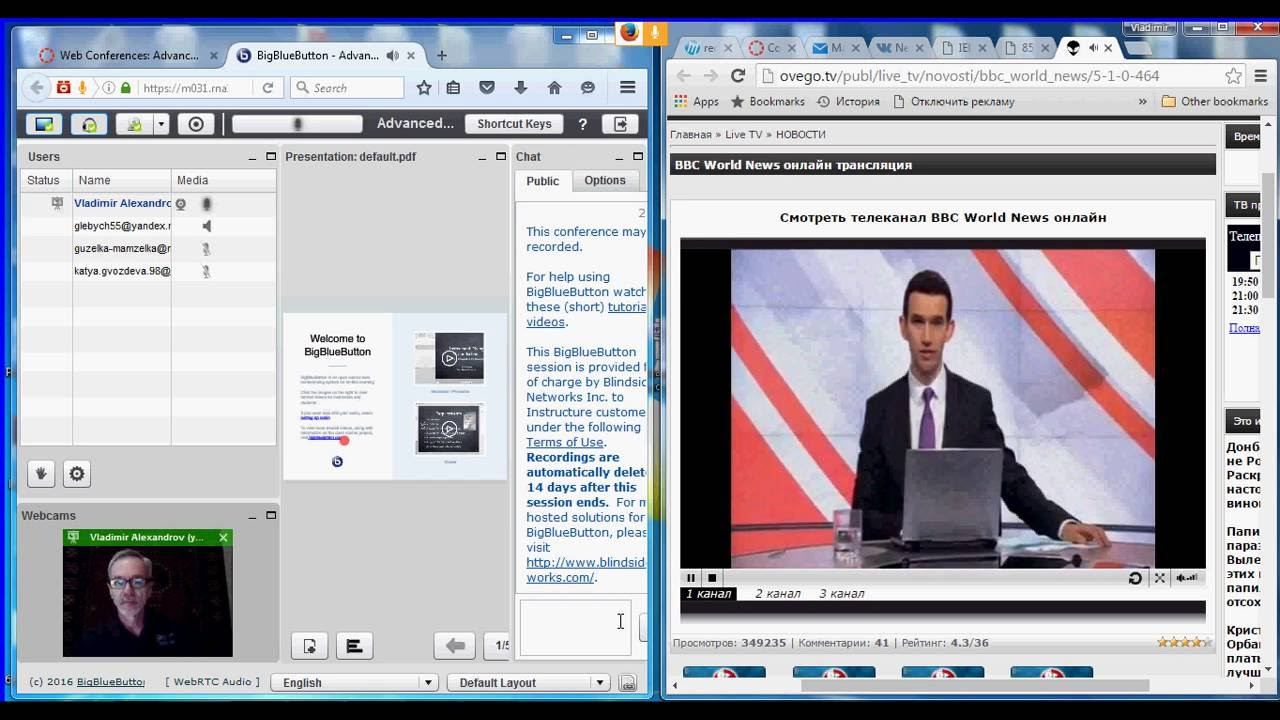Viewport: 1280px width, 720px height.
Task: Open BigBlueButton help question mark
Action: (x=582, y=124)
